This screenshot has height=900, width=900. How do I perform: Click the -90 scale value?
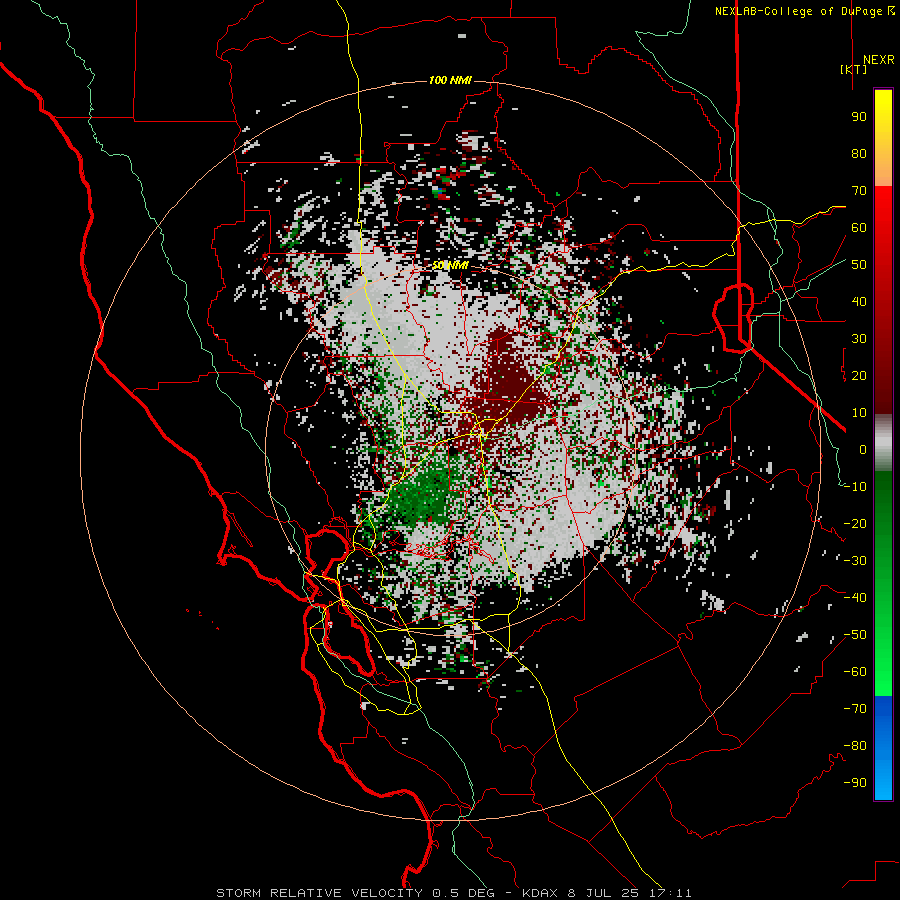855,783
